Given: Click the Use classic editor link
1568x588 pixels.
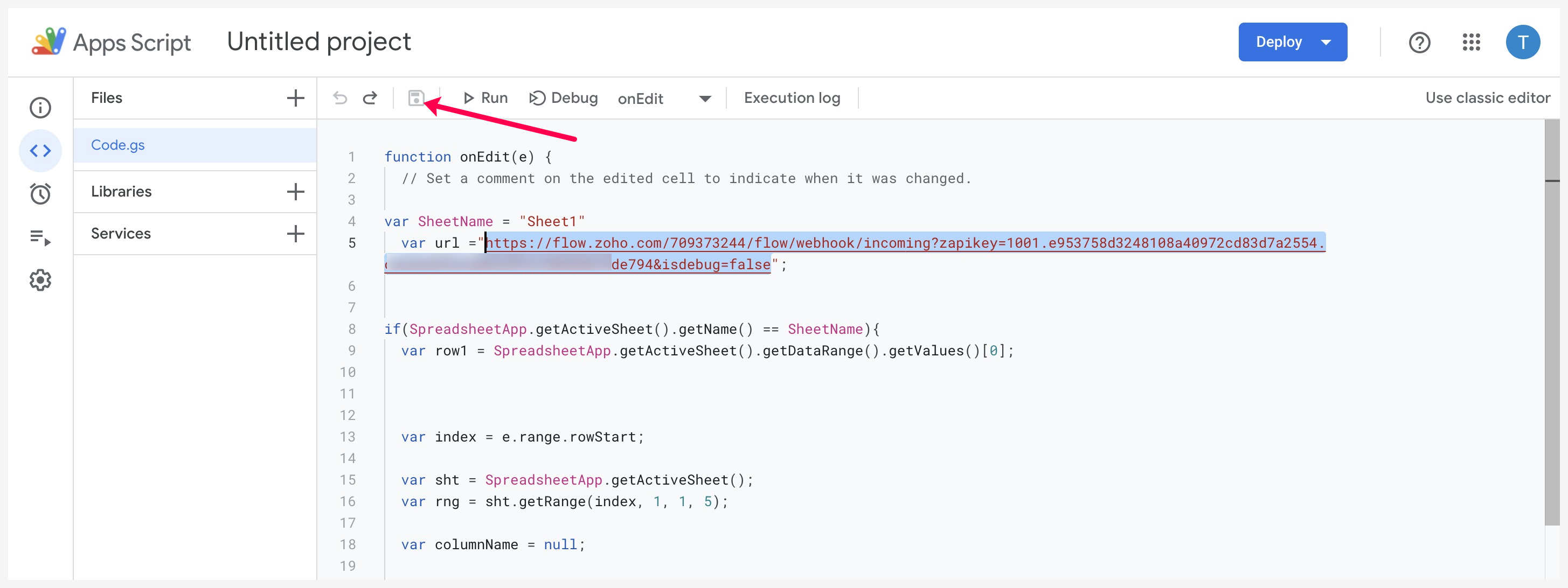Looking at the screenshot, I should click(1487, 98).
